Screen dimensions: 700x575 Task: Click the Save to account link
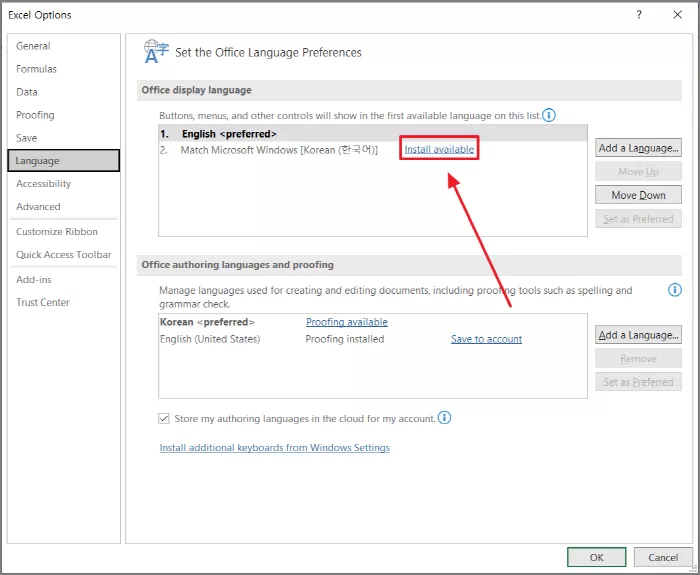click(x=486, y=339)
